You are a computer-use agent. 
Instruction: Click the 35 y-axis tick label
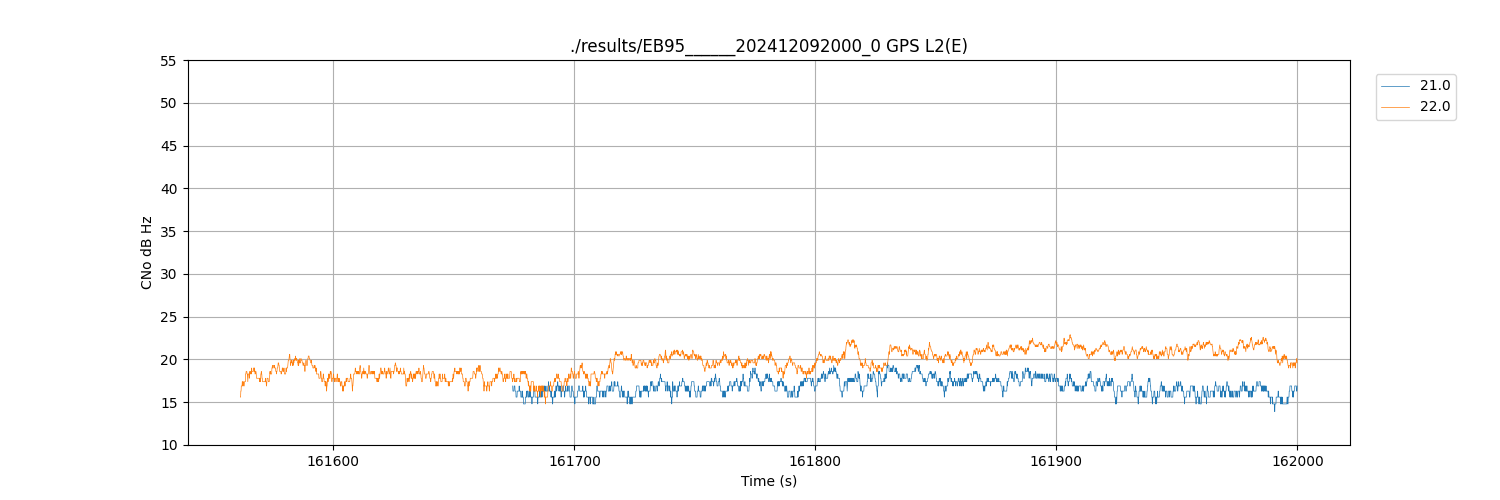(x=168, y=232)
